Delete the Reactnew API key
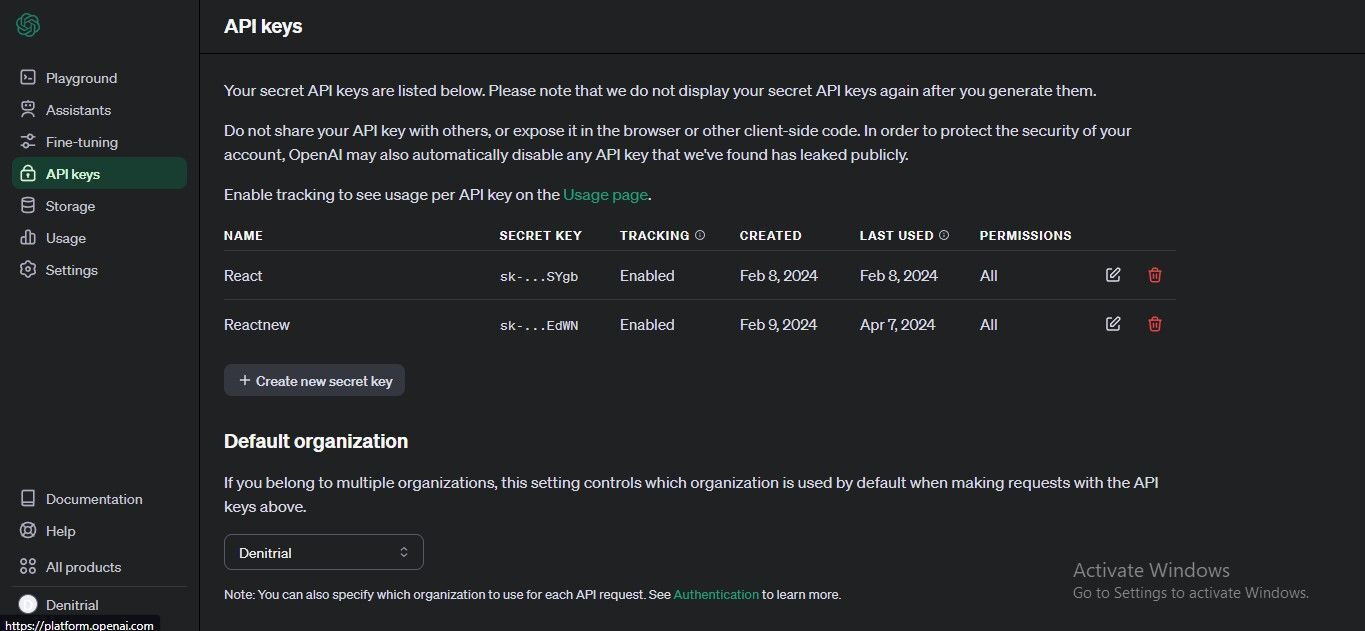 pyautogui.click(x=1154, y=323)
